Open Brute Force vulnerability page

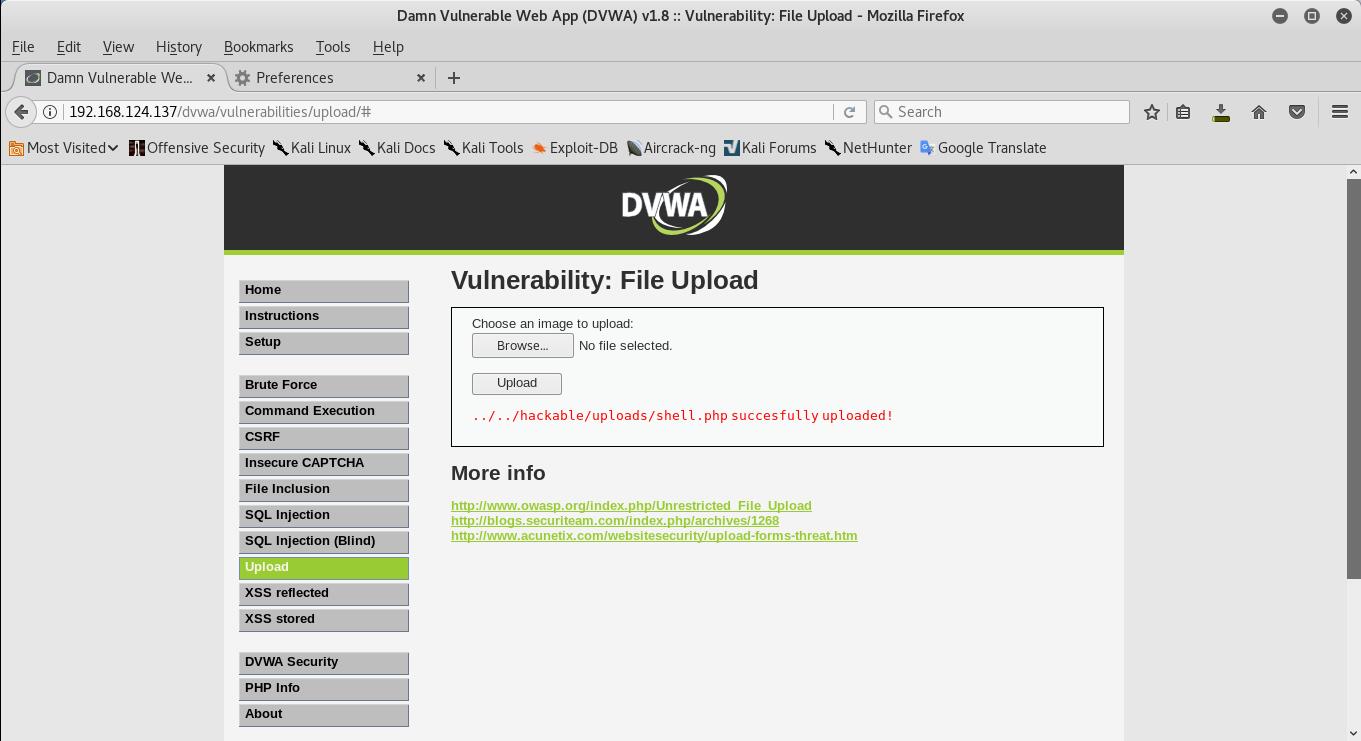(x=324, y=386)
